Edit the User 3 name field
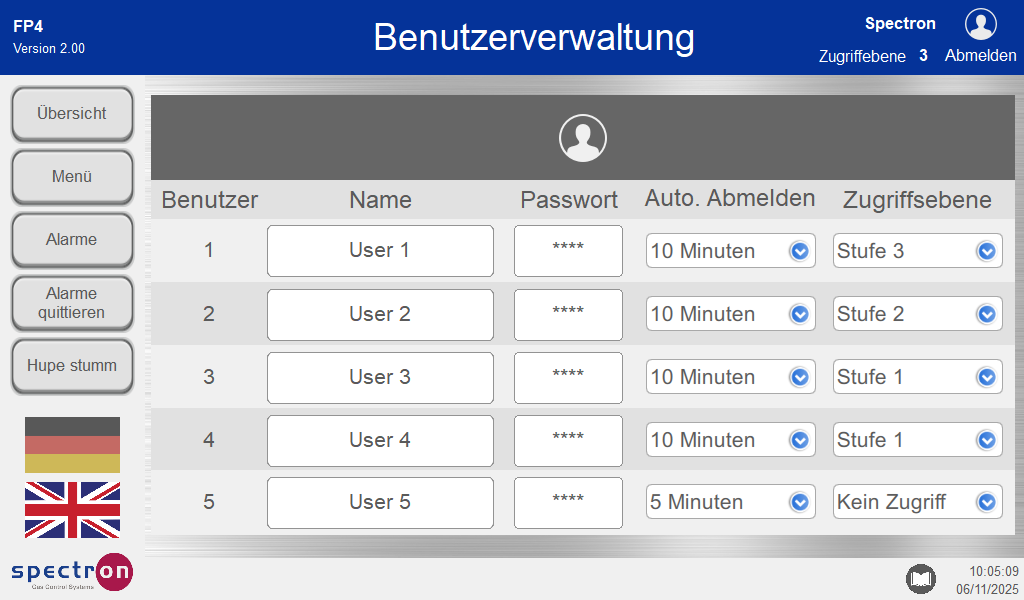Image resolution: width=1024 pixels, height=600 pixels. tap(380, 377)
